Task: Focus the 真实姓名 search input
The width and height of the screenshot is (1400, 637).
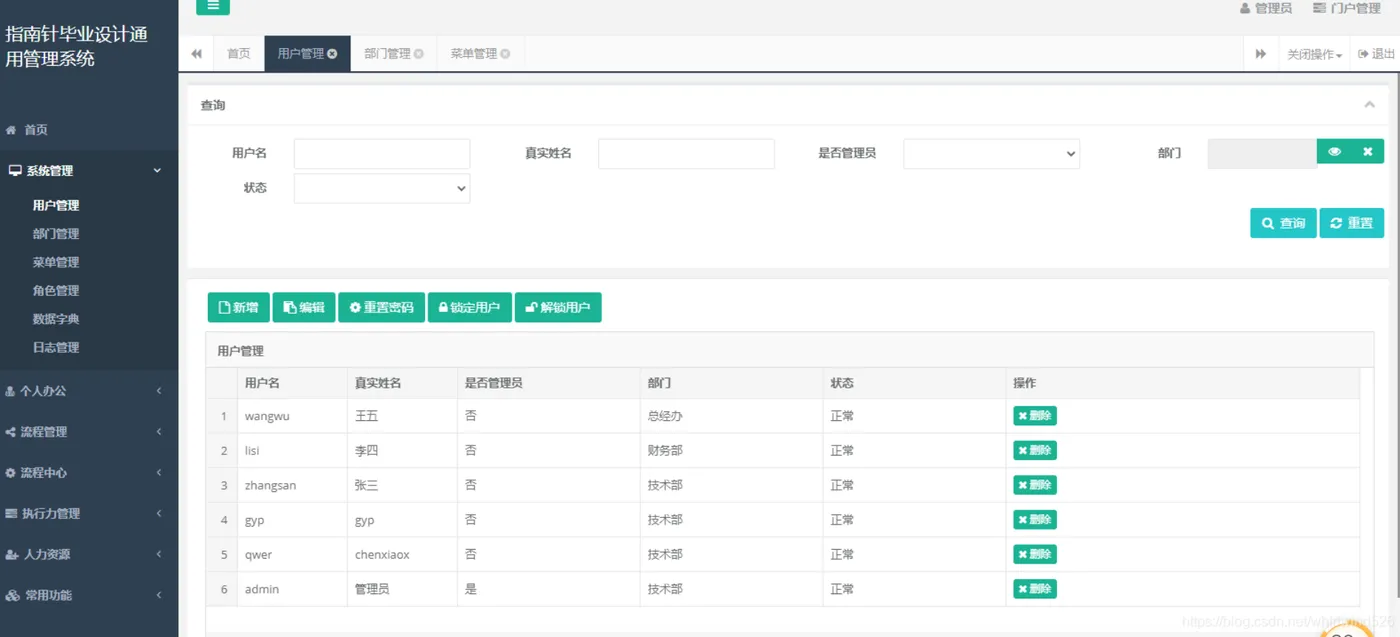Action: point(686,153)
